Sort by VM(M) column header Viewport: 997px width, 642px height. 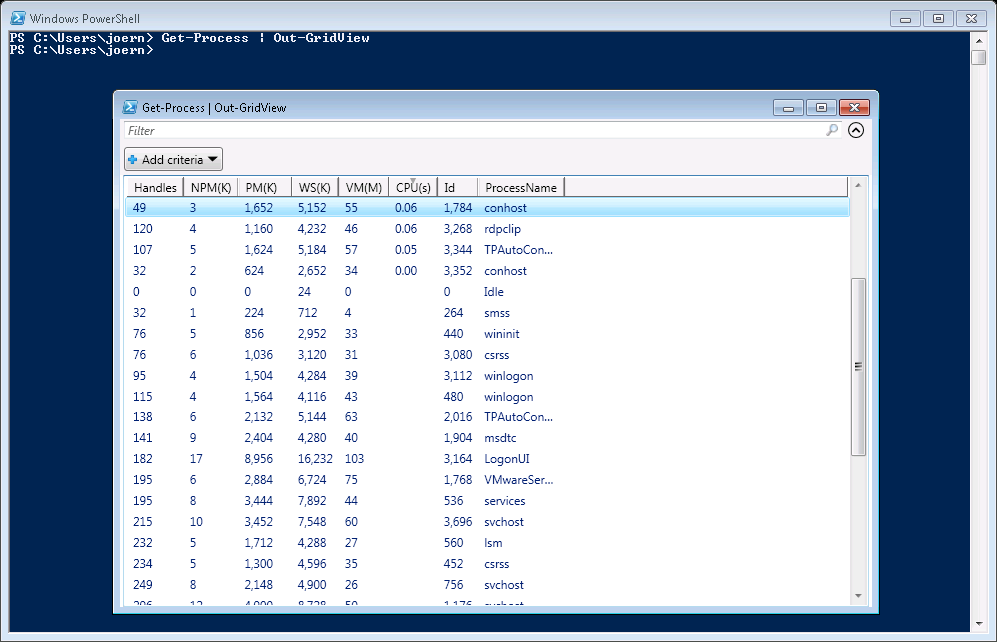(363, 188)
